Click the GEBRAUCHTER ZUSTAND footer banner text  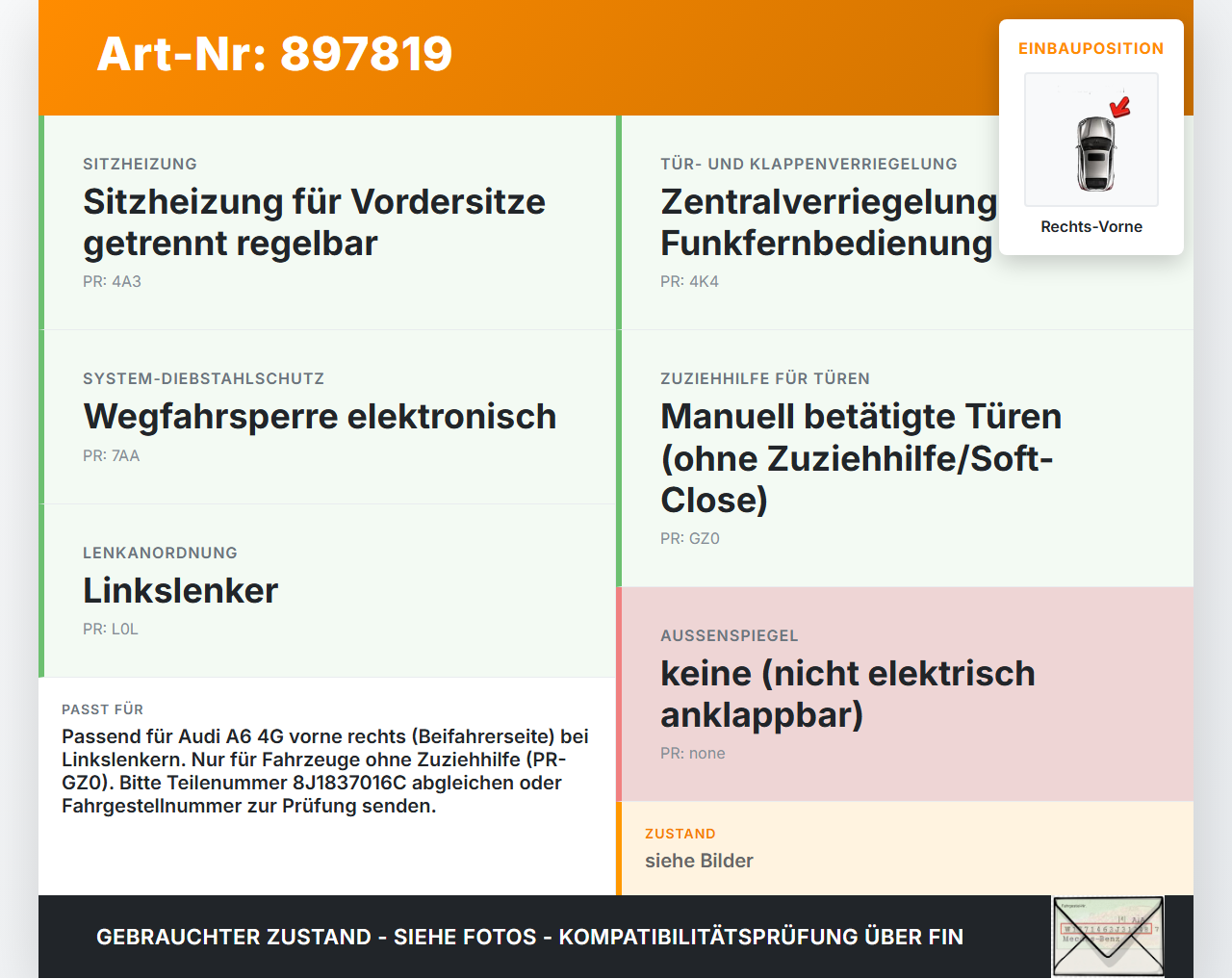529,937
